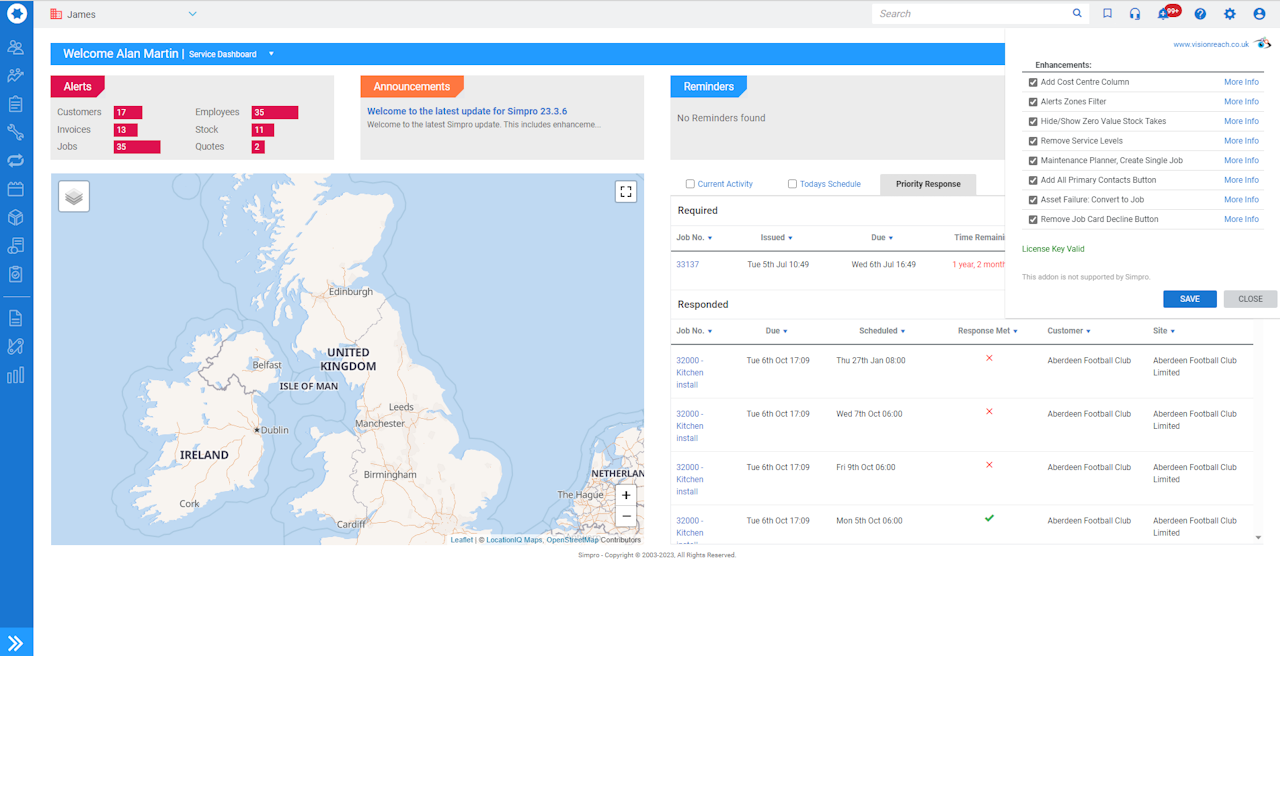Open www.visionreach.co.uk link
1280x800 pixels.
click(x=1211, y=45)
